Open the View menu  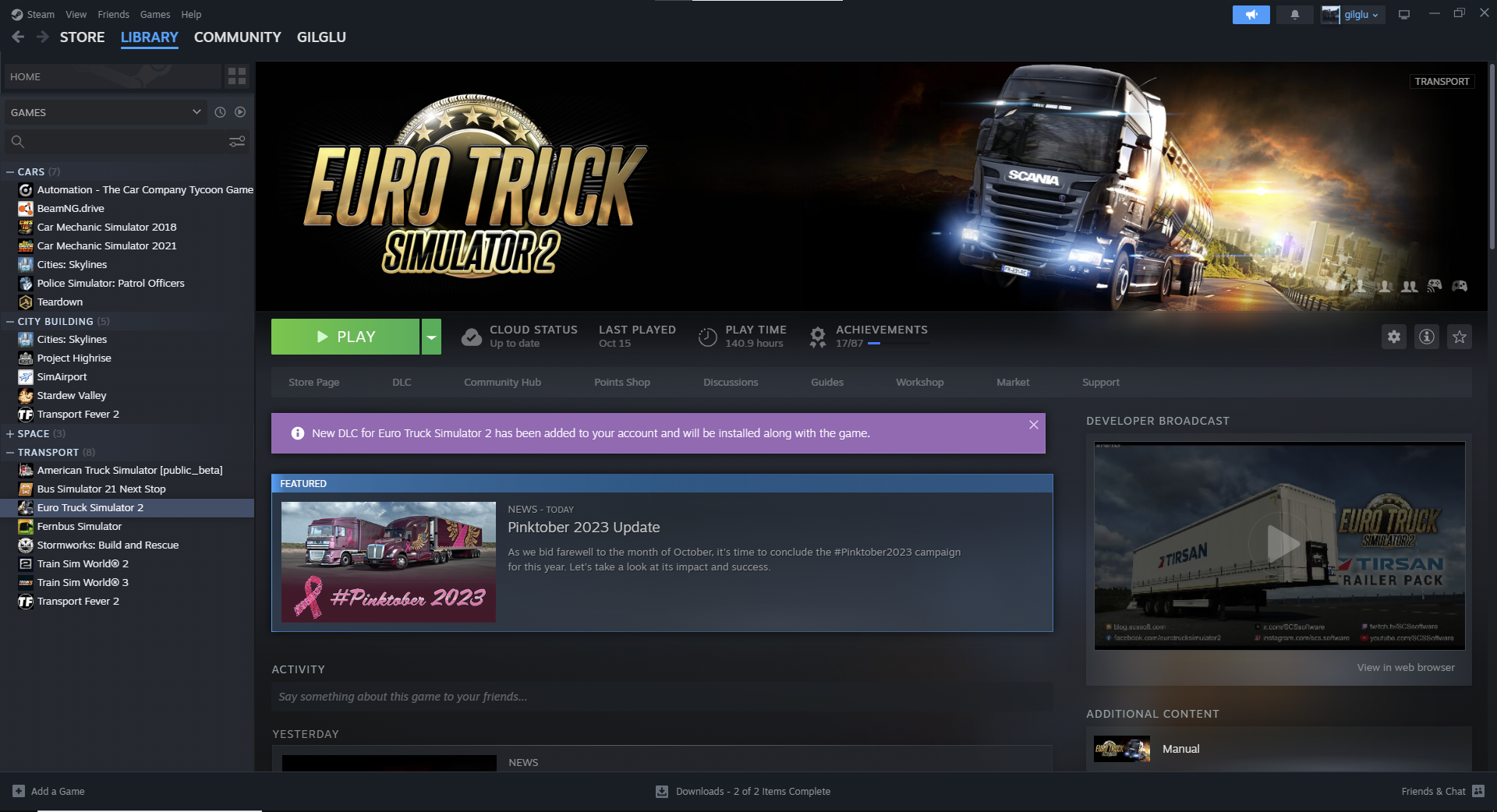(x=76, y=14)
